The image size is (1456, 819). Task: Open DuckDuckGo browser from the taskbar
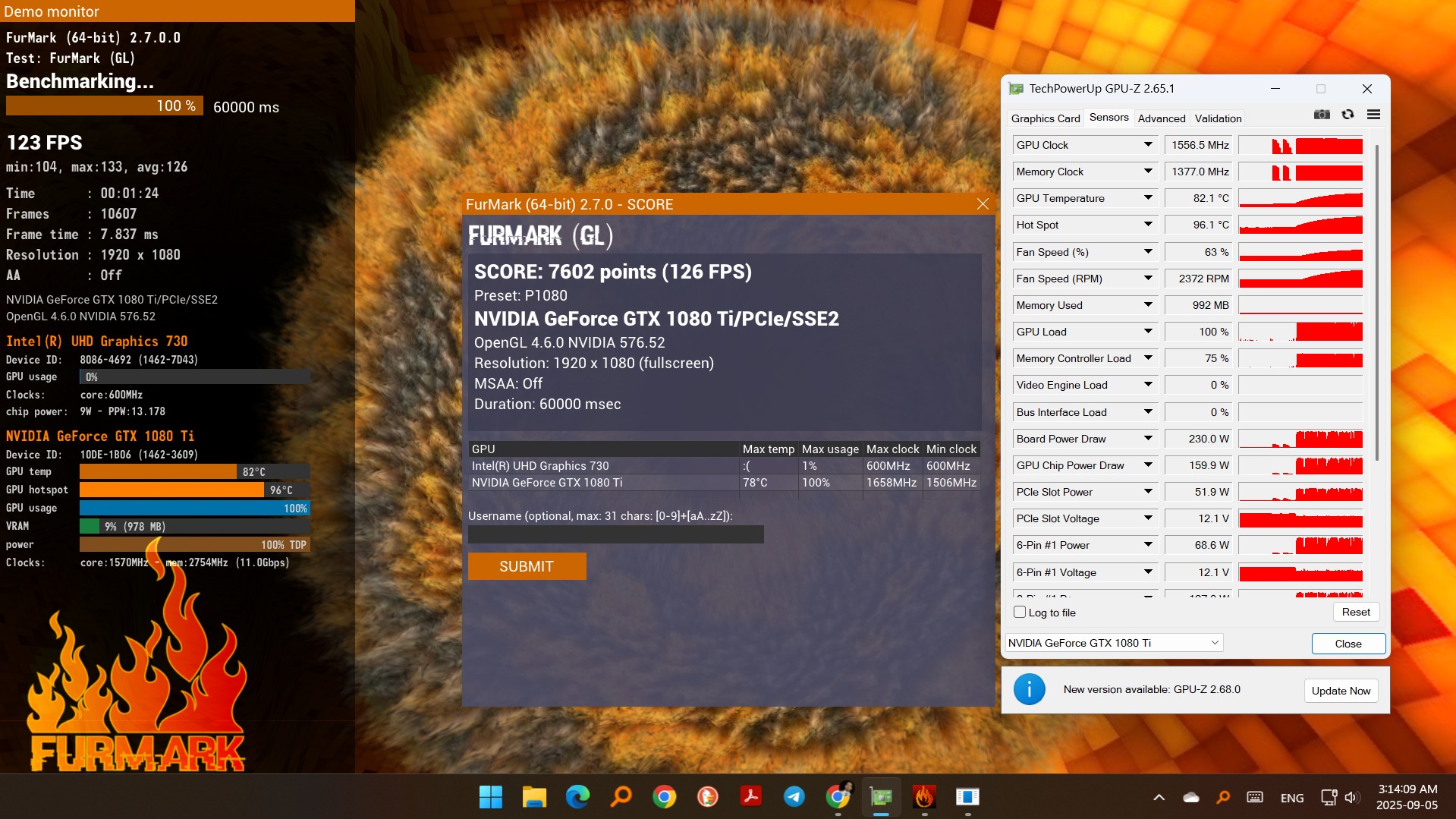pyautogui.click(x=708, y=797)
